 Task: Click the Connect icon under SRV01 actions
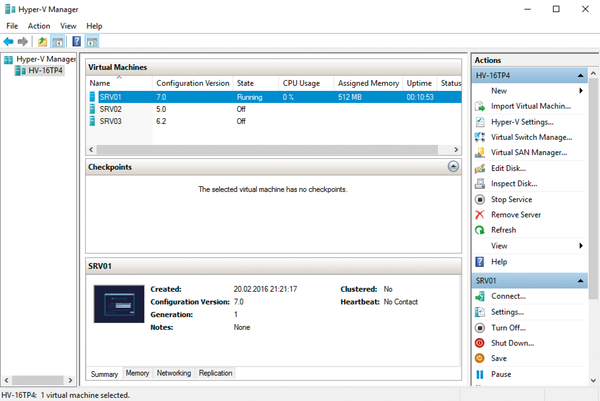(x=480, y=296)
